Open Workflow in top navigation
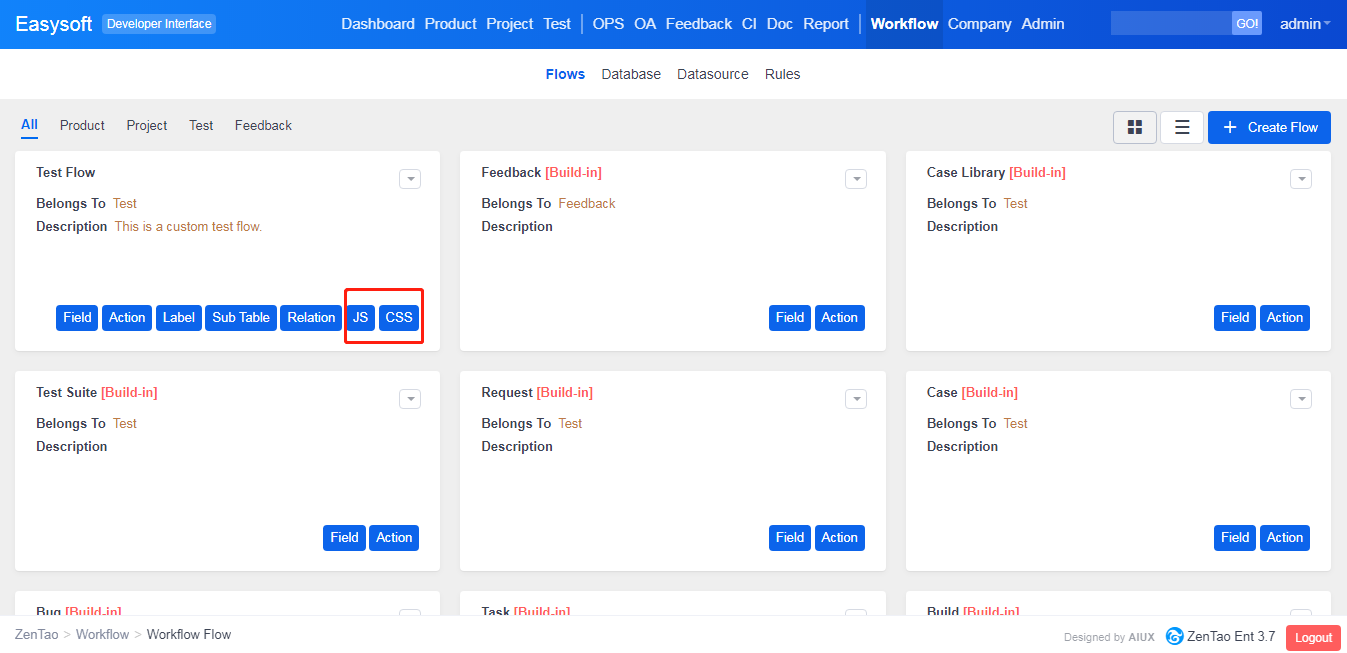Screen dimensions: 1347x653 (904, 24)
